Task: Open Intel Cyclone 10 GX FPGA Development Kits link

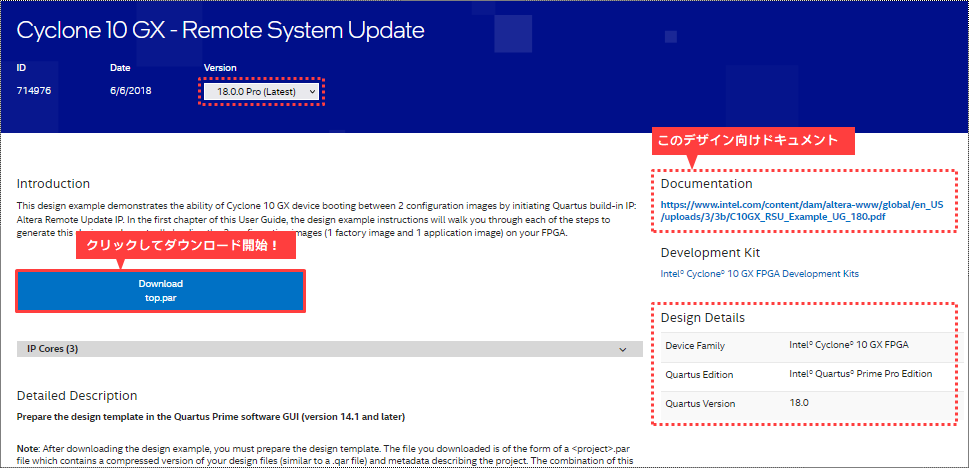Action: [x=759, y=273]
